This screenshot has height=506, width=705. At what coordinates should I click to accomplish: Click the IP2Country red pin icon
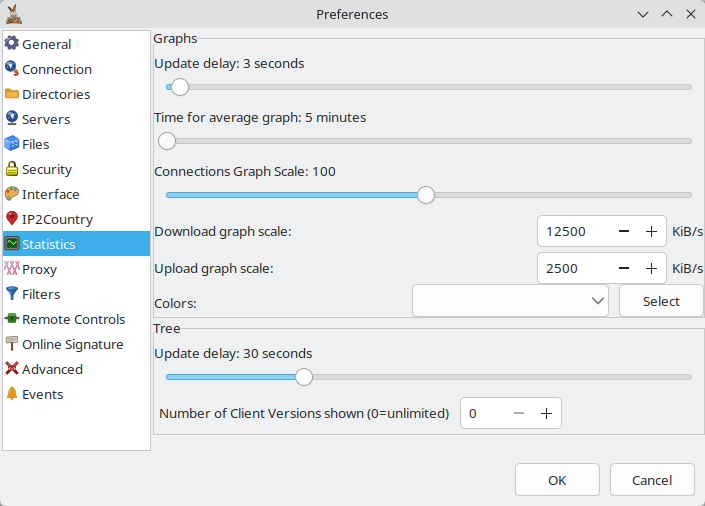(12, 219)
